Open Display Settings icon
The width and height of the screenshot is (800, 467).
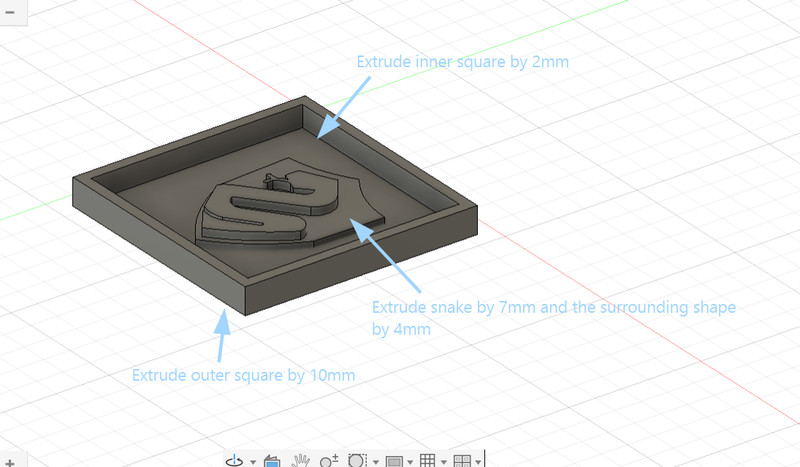[394, 461]
